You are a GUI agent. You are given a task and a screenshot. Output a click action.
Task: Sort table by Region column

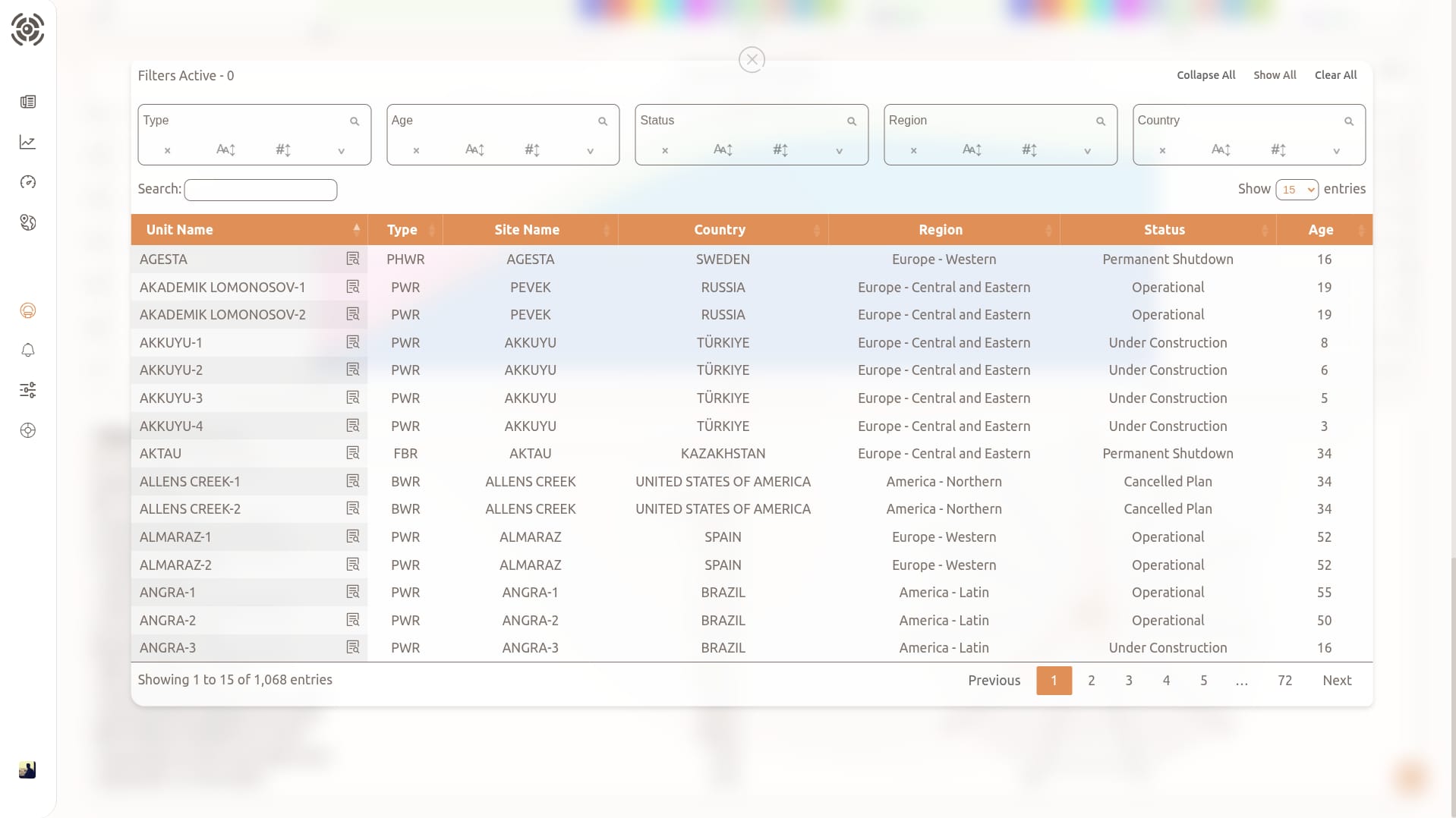pyautogui.click(x=944, y=230)
